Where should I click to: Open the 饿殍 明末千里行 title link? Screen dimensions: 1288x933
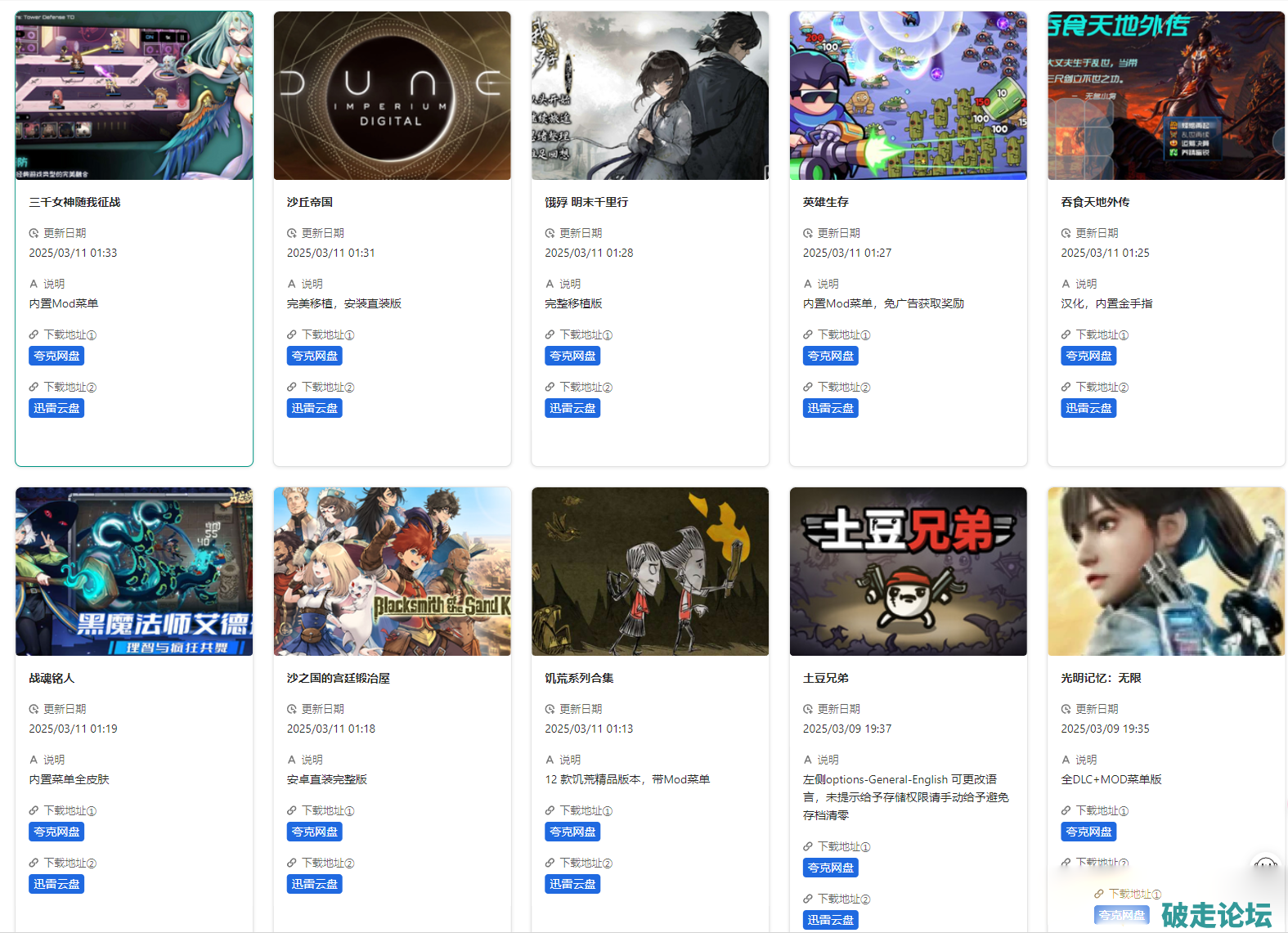click(x=586, y=203)
